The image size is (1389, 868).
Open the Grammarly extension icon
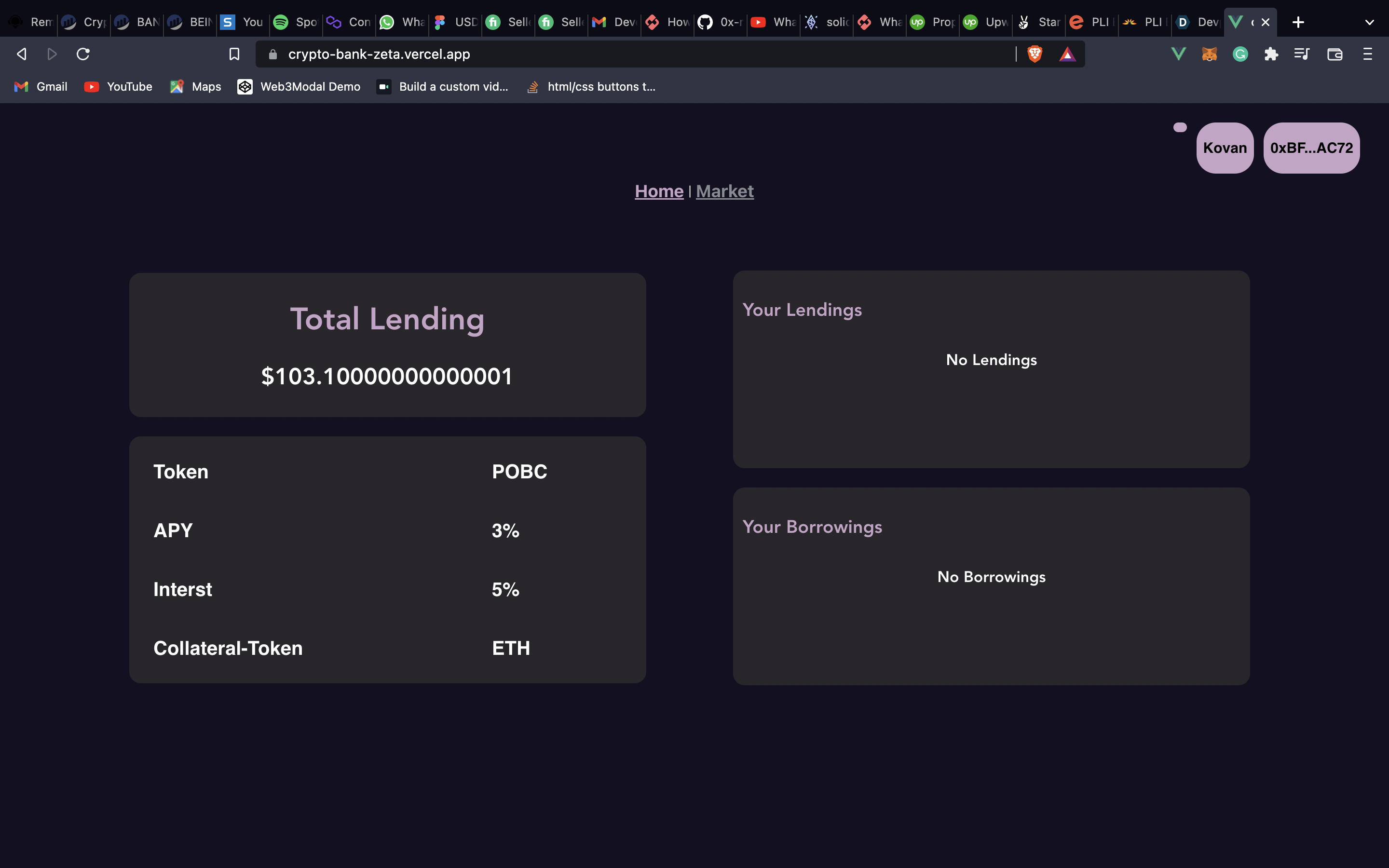tap(1240, 54)
